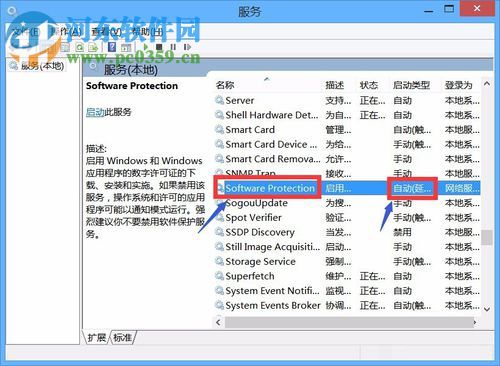Screen dimensions: 500x366
Task: Click horizontal scrollbar left arrow
Action: 218,322
